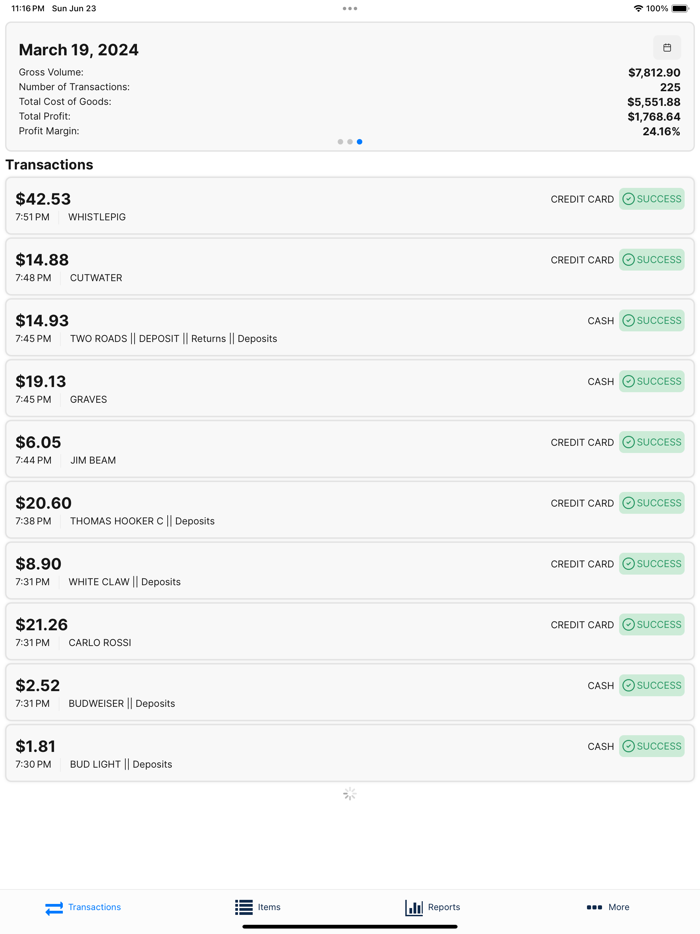Open the CARLO ROSSI transaction row
The image size is (700, 934).
coord(350,632)
